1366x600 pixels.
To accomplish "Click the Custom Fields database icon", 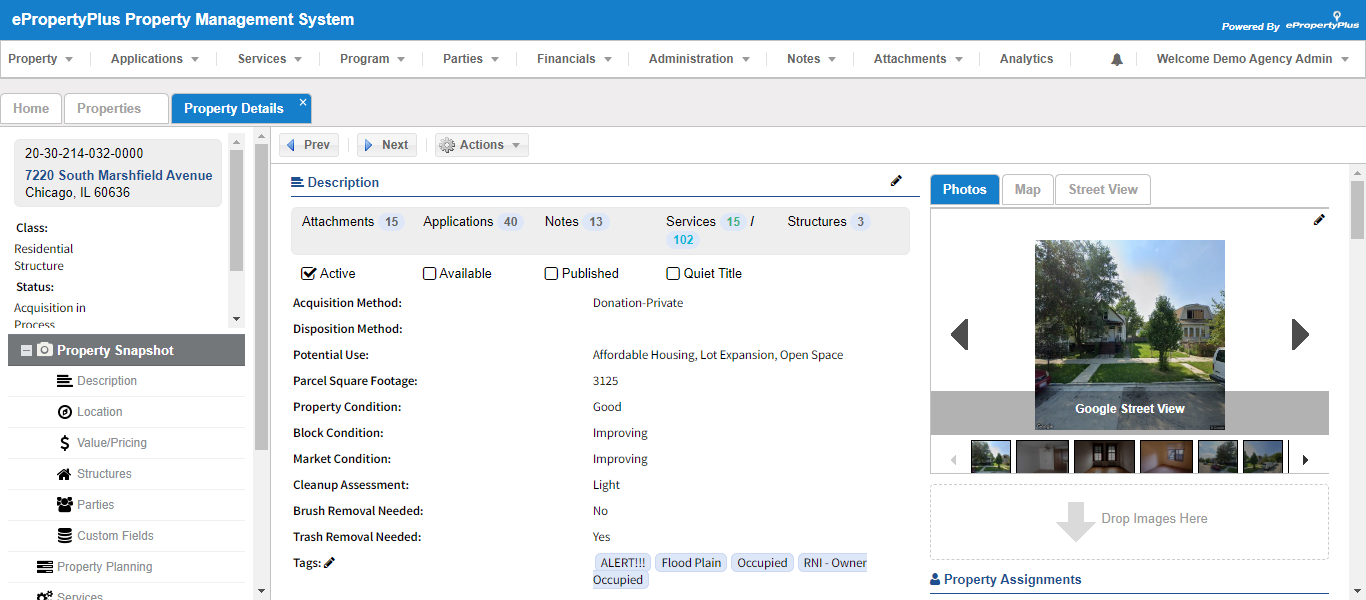I will [65, 535].
